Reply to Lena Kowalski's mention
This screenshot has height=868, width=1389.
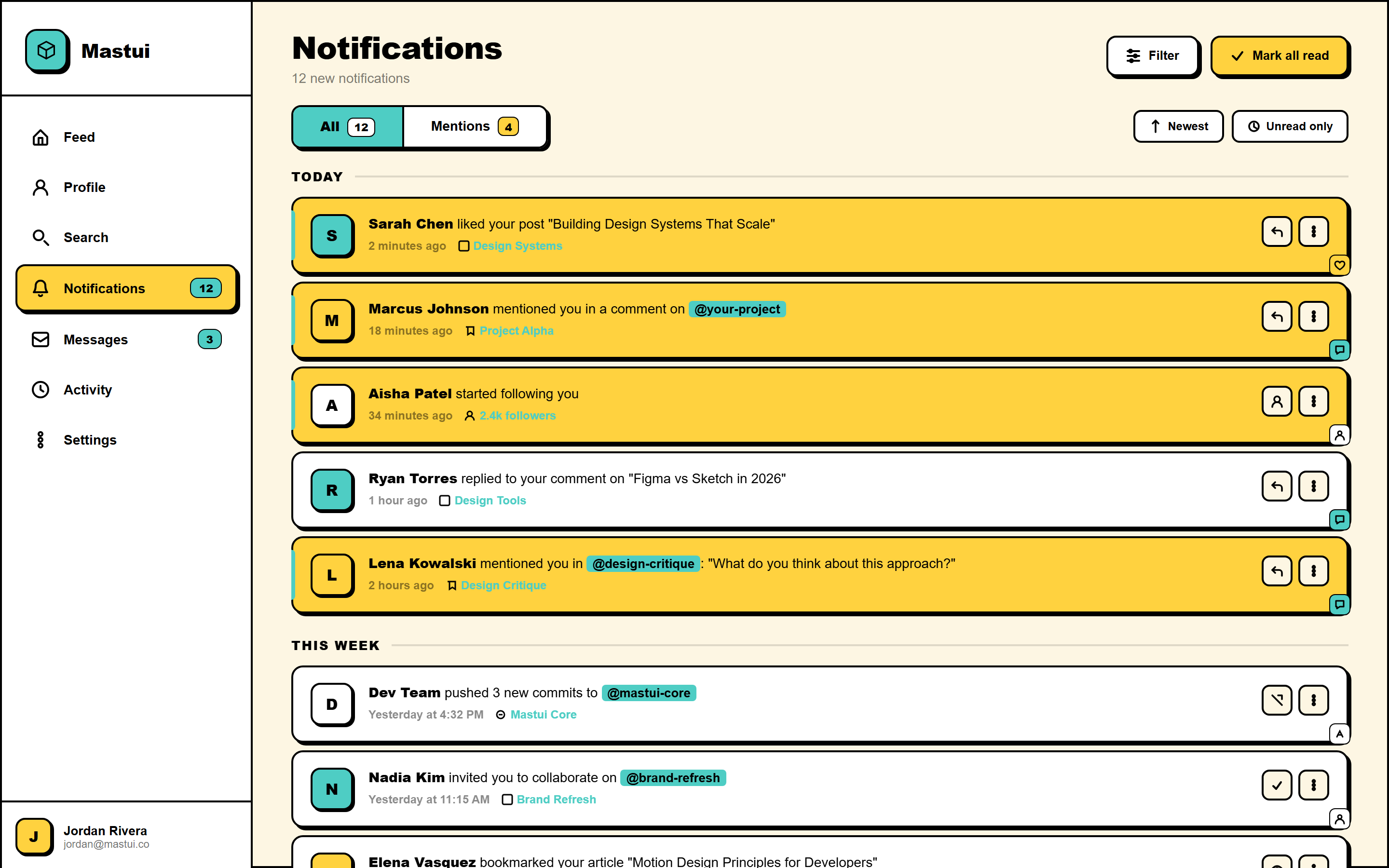coord(1277,571)
